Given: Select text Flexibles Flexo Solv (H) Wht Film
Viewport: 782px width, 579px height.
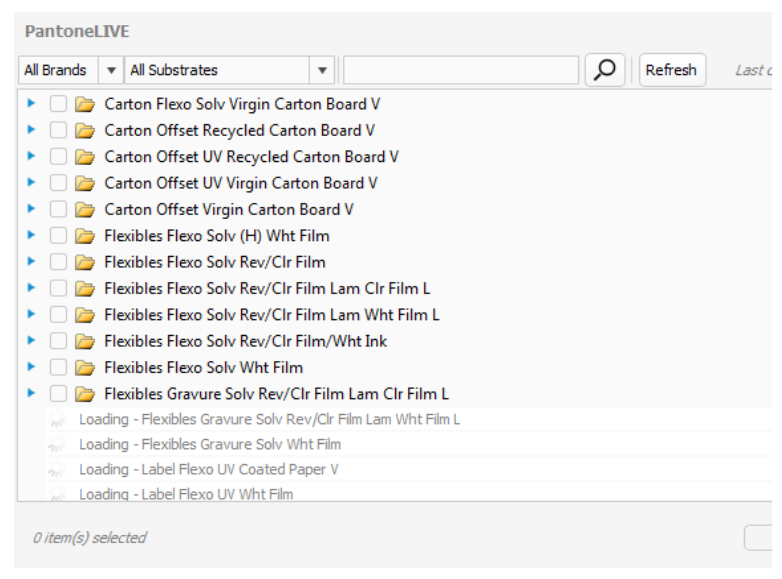Looking at the screenshot, I should [x=217, y=236].
